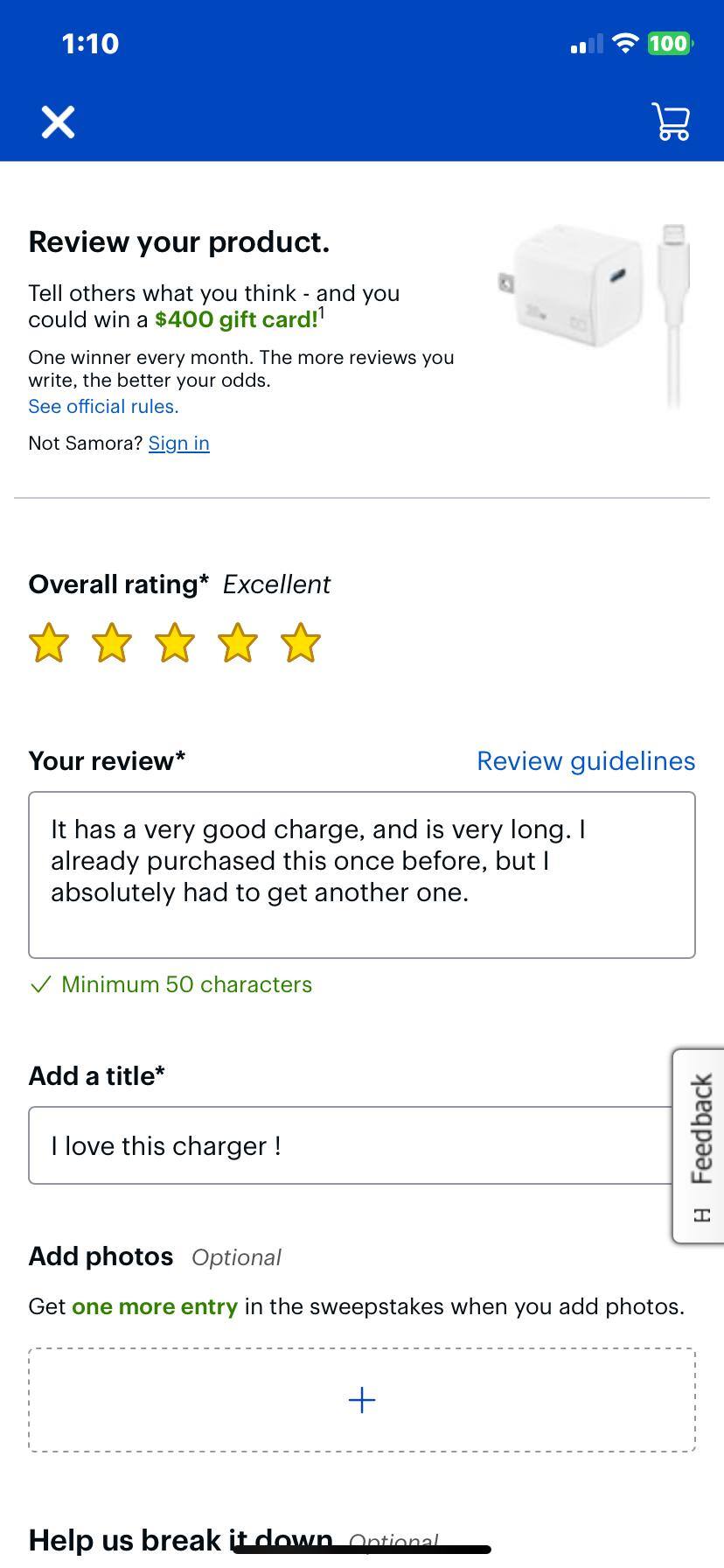Image resolution: width=724 pixels, height=1568 pixels.
Task: Set the overall rating to one star
Action: [x=49, y=642]
